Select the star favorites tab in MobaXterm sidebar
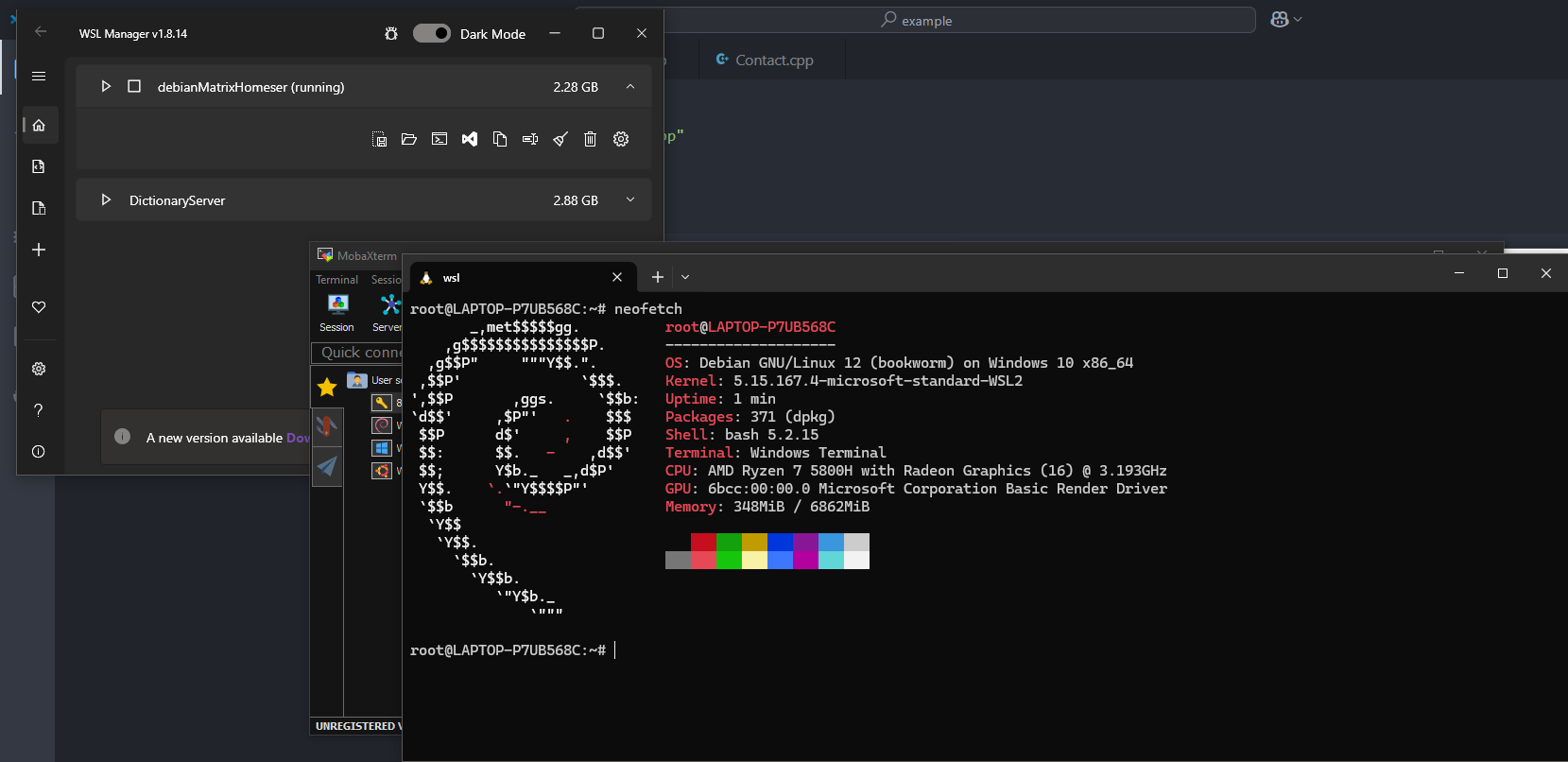This screenshot has height=762, width=1568. point(327,387)
